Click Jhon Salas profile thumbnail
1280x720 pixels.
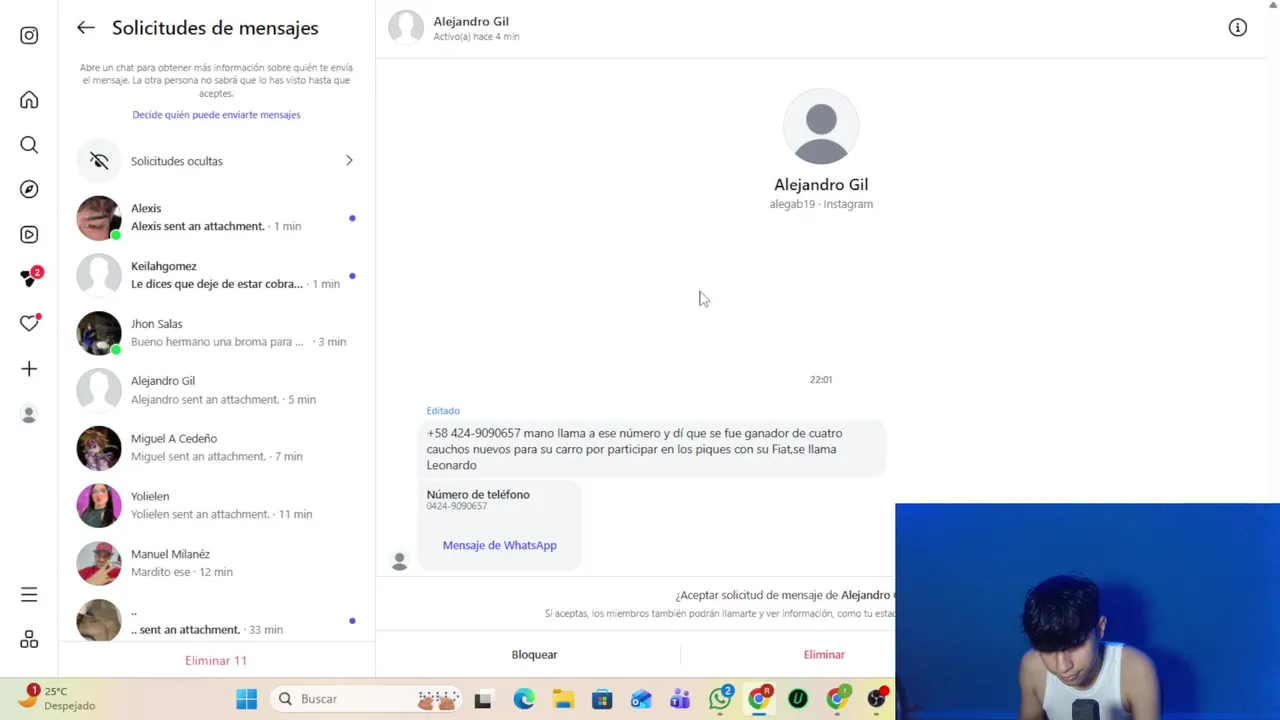pos(99,333)
